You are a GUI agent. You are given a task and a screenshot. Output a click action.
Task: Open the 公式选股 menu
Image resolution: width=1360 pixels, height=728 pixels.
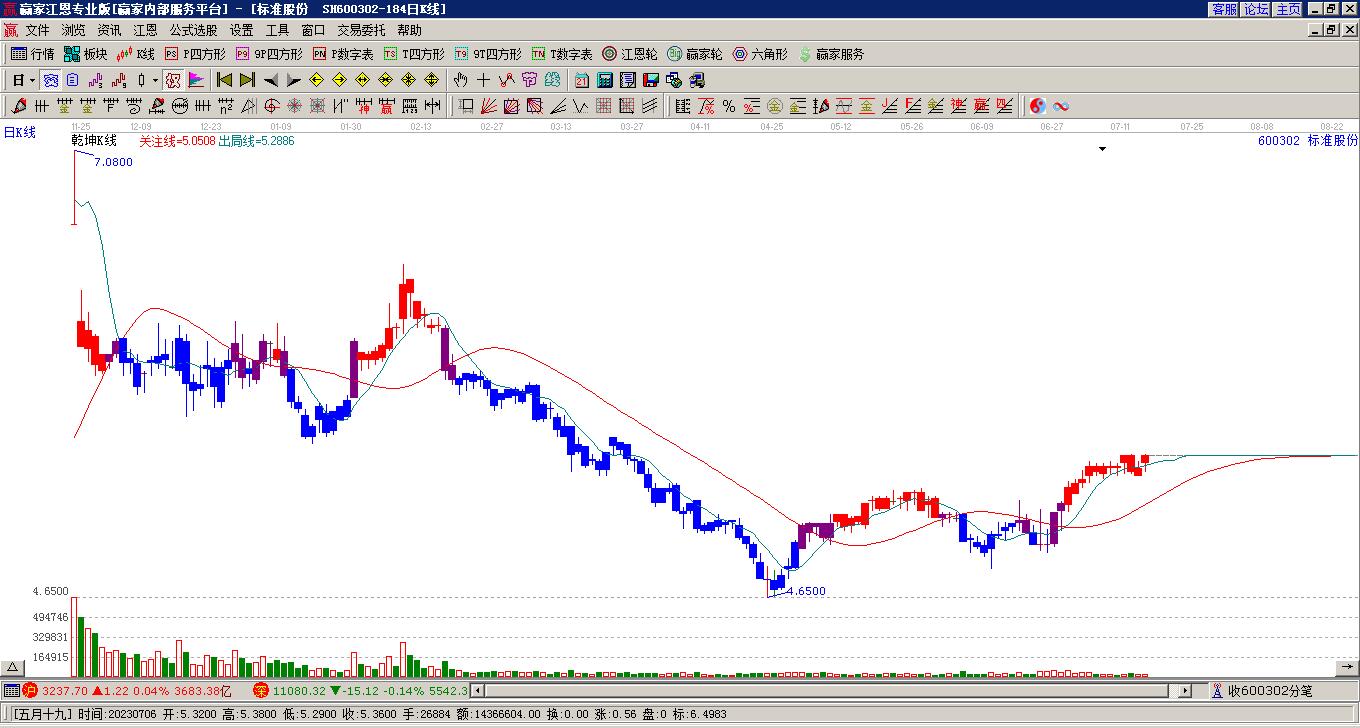coord(193,31)
